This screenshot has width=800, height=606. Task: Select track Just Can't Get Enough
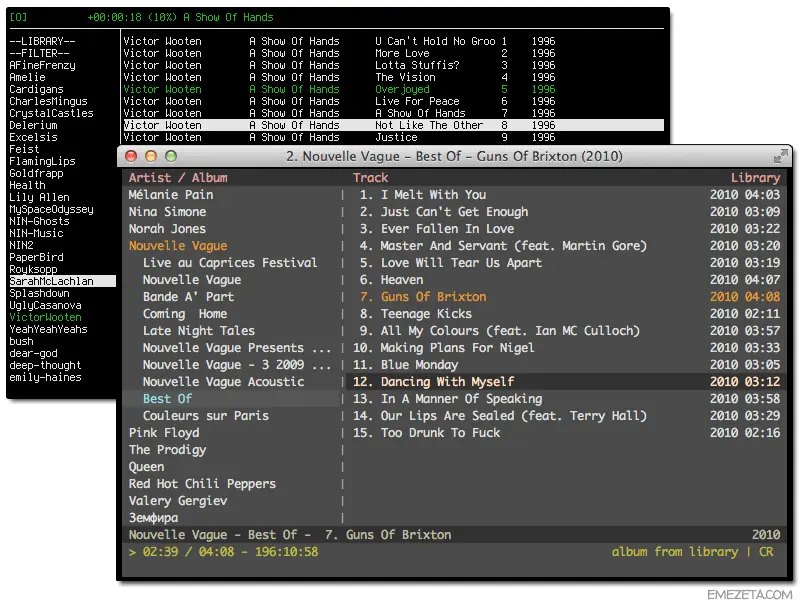coord(566,212)
